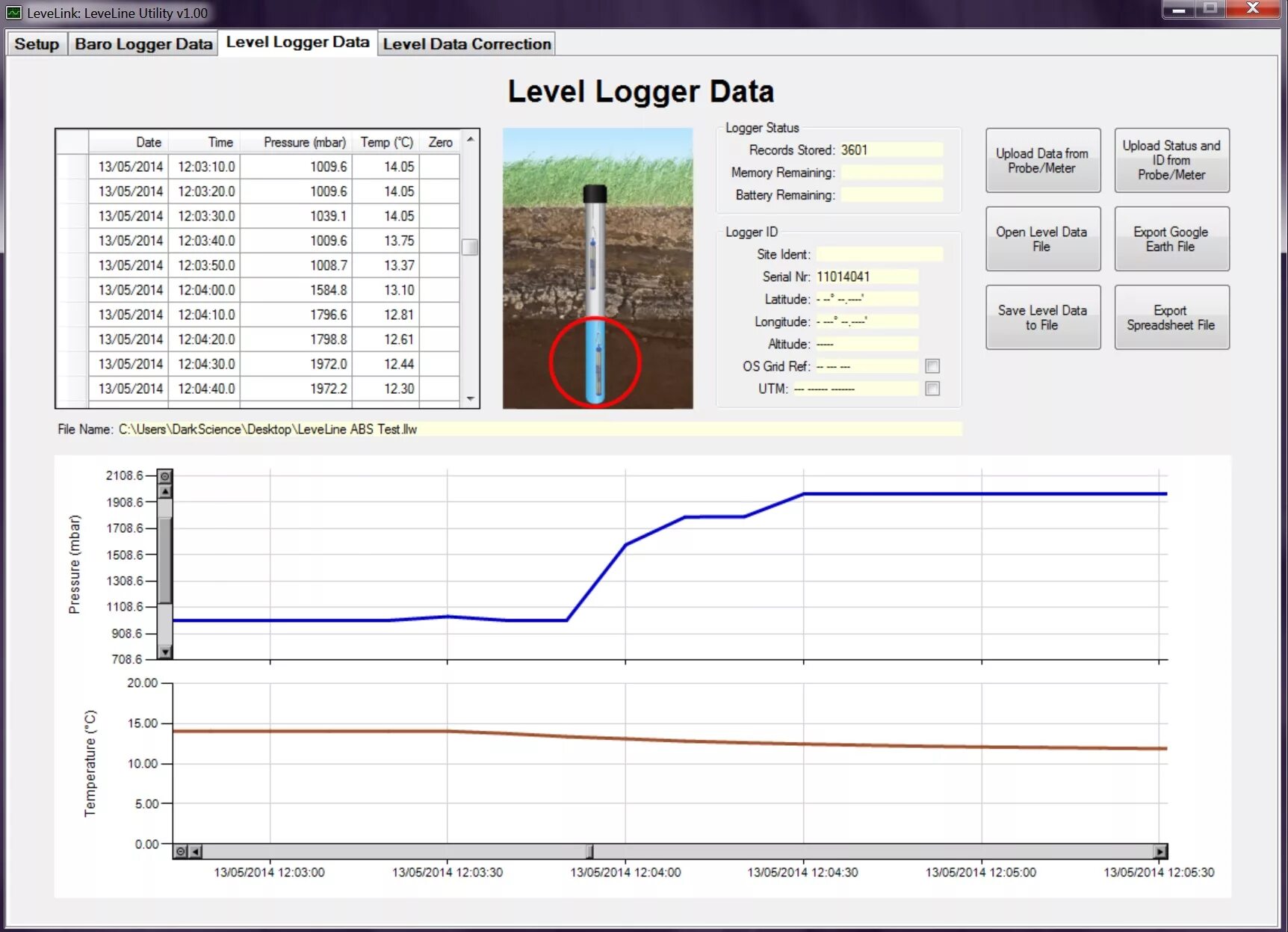Click the pressure axis zoom reset icon
Screen dimensions: 1288x932
tap(165, 476)
